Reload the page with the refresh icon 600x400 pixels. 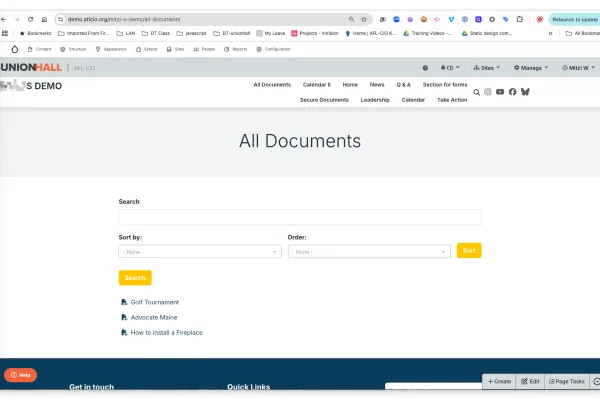click(x=31, y=19)
